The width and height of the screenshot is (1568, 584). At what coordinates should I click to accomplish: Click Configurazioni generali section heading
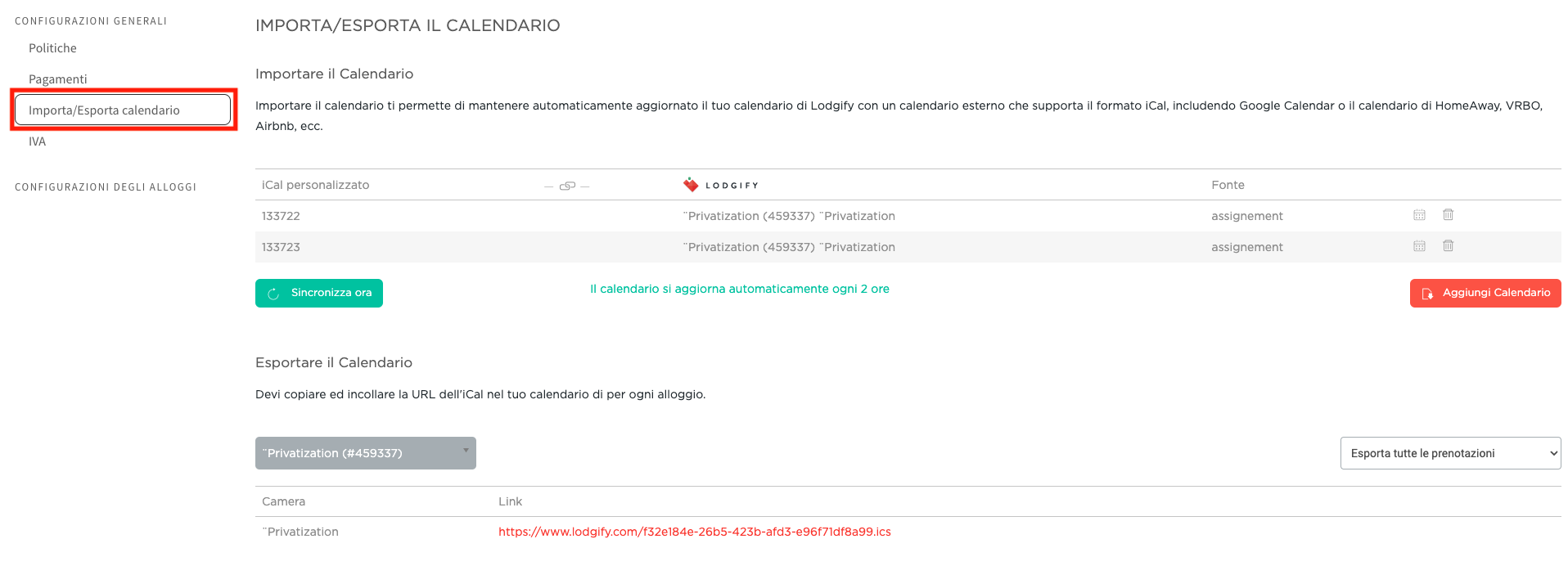[91, 21]
